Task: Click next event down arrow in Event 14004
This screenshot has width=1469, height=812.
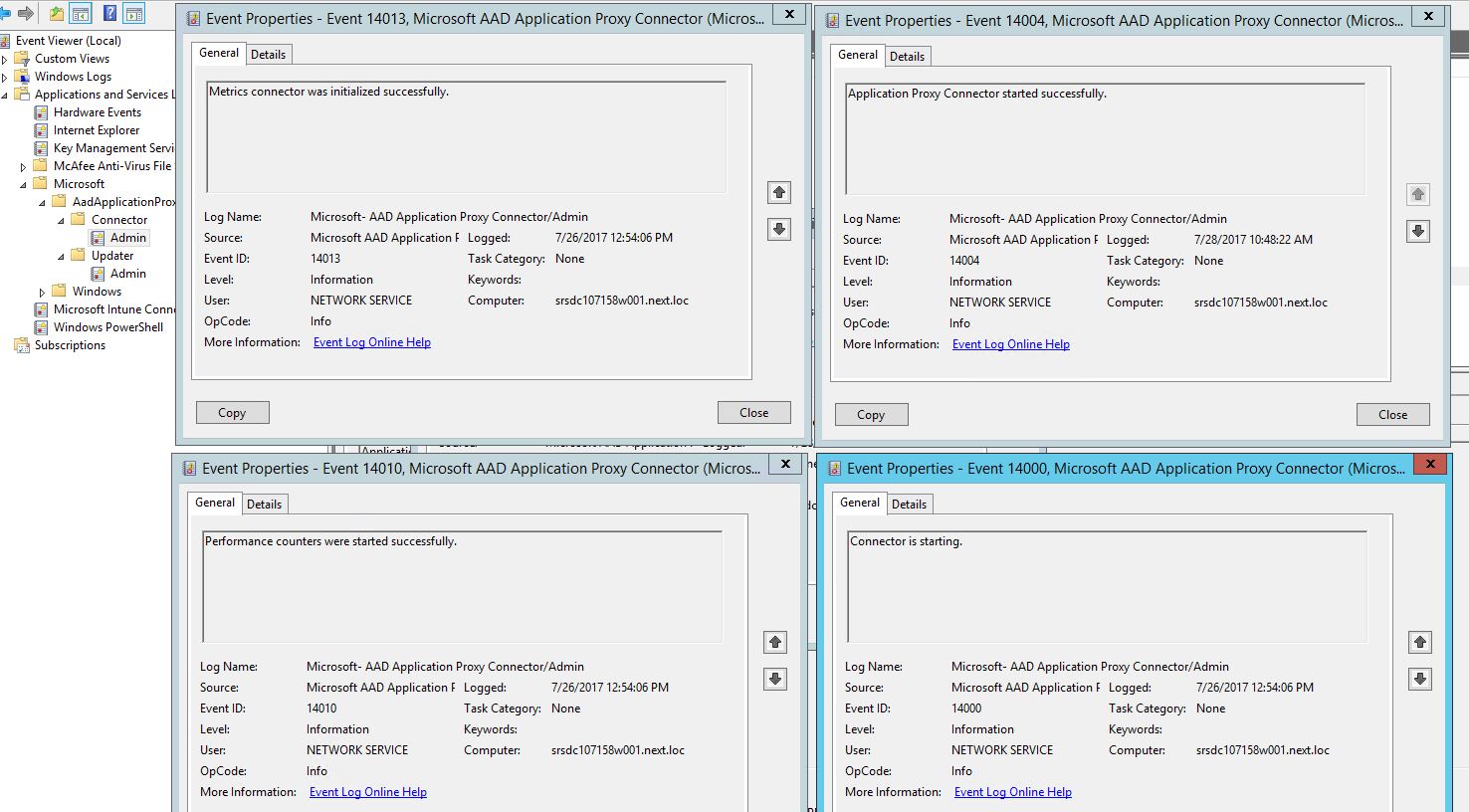Action: 1417,231
